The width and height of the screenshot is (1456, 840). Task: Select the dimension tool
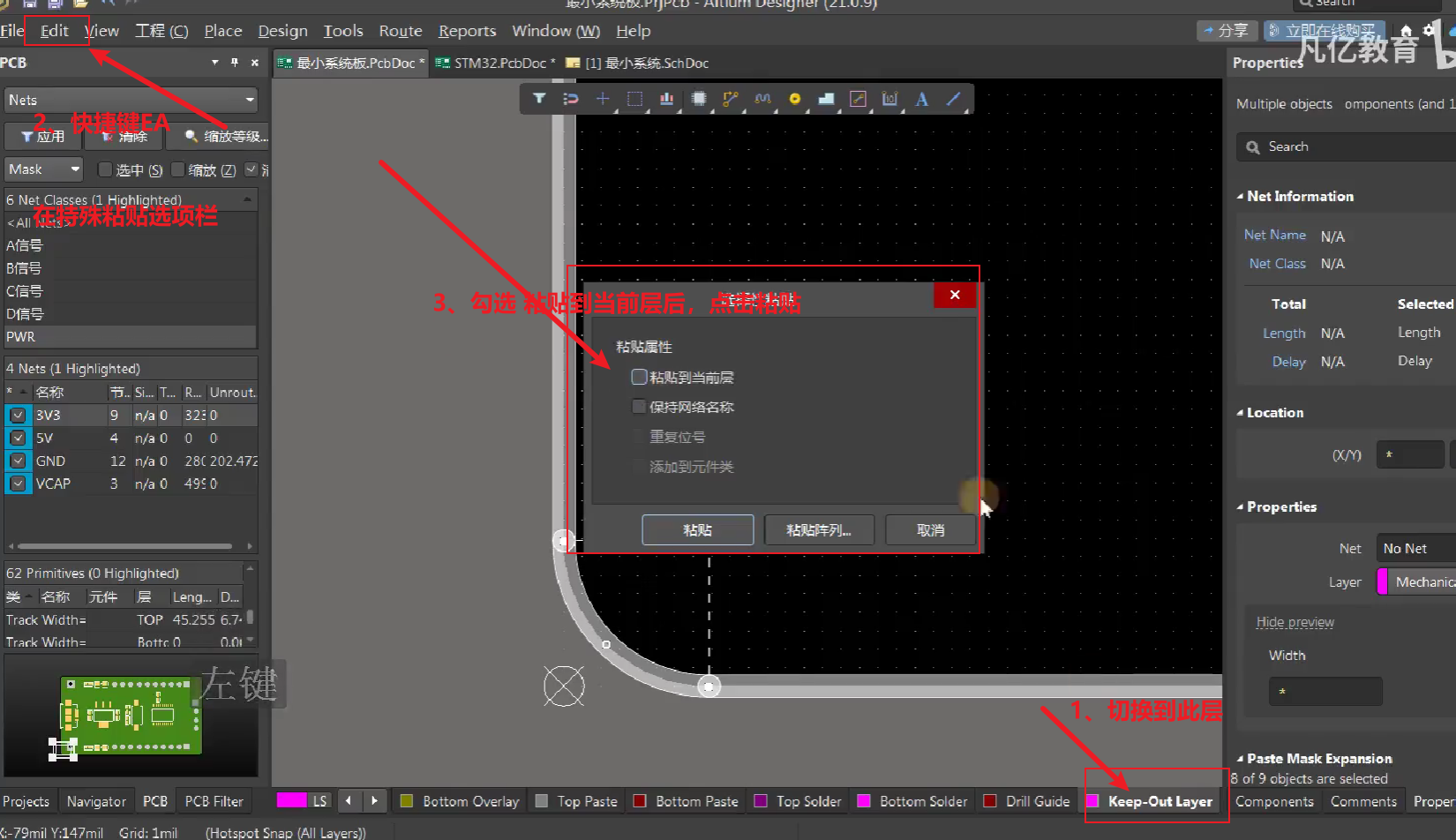coord(889,99)
